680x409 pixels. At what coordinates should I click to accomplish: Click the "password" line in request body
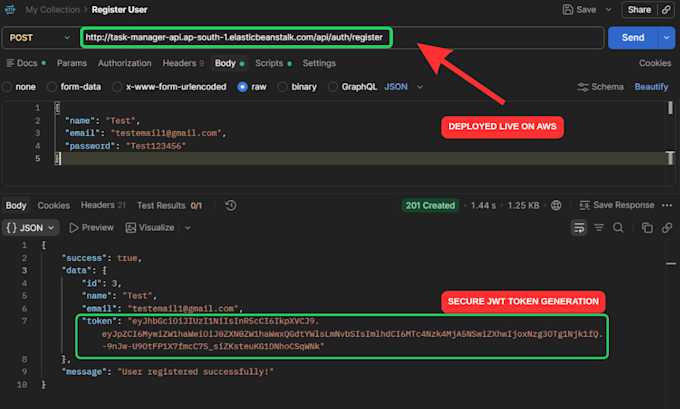point(125,146)
